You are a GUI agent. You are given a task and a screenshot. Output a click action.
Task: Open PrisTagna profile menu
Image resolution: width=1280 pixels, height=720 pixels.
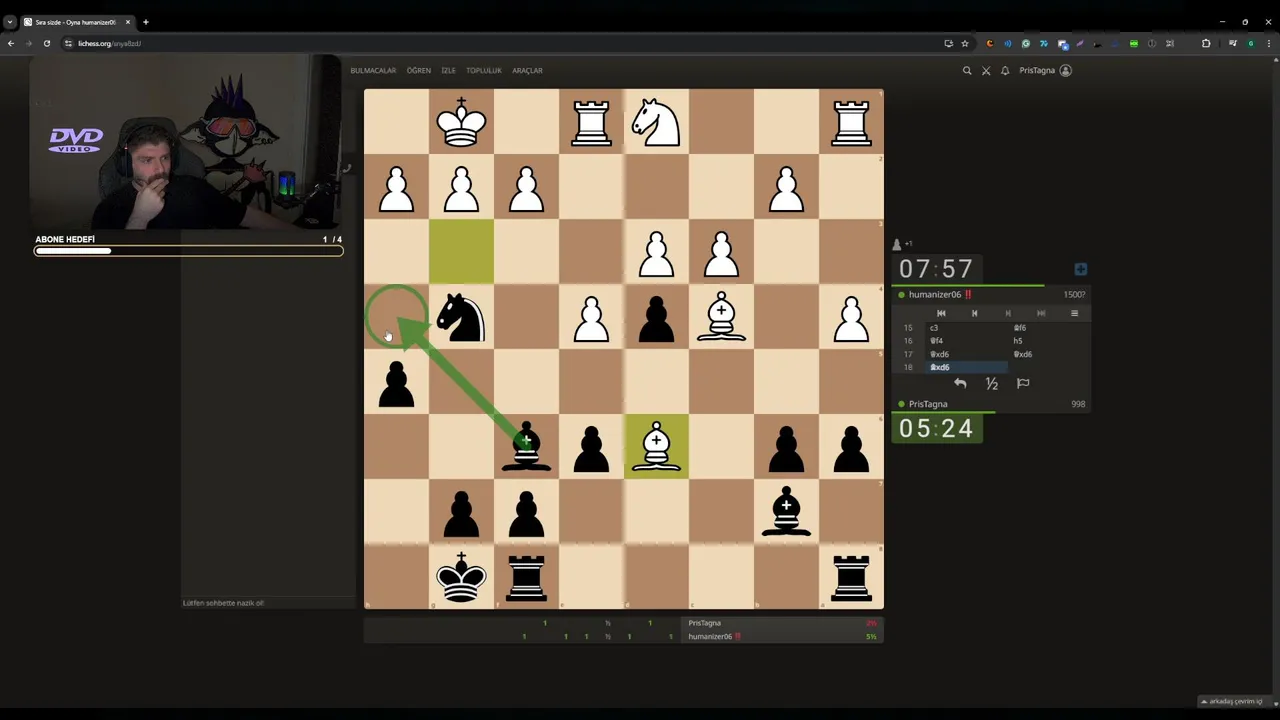click(x=1045, y=70)
